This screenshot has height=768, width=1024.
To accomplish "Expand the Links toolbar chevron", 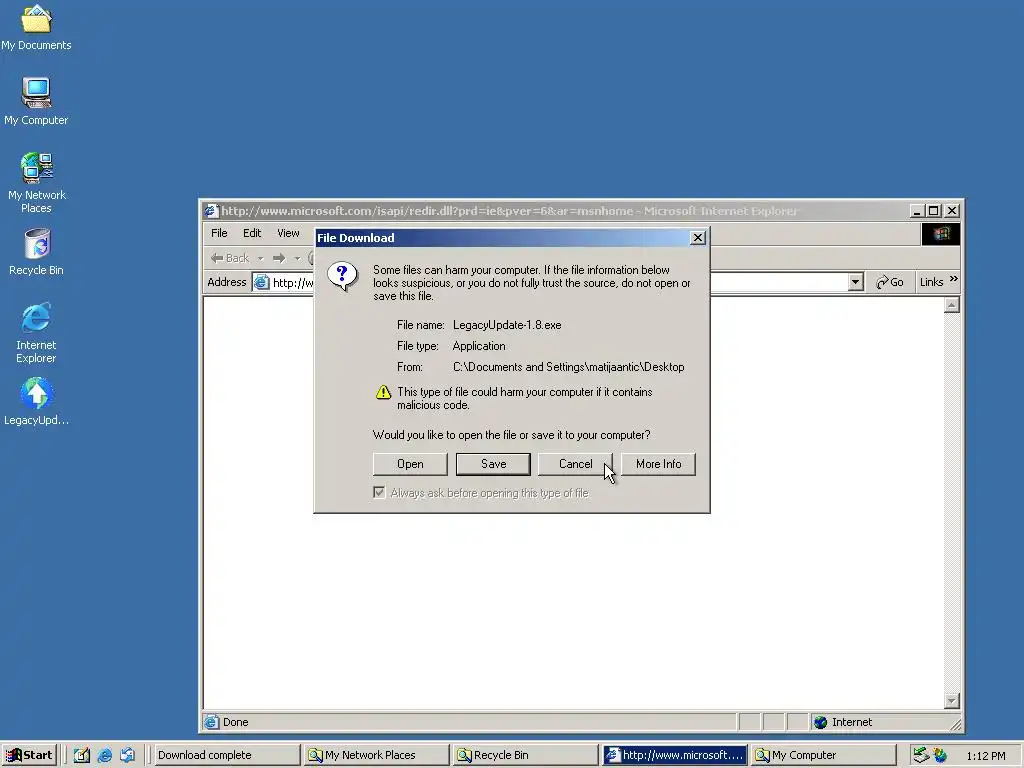I will [x=953, y=280].
